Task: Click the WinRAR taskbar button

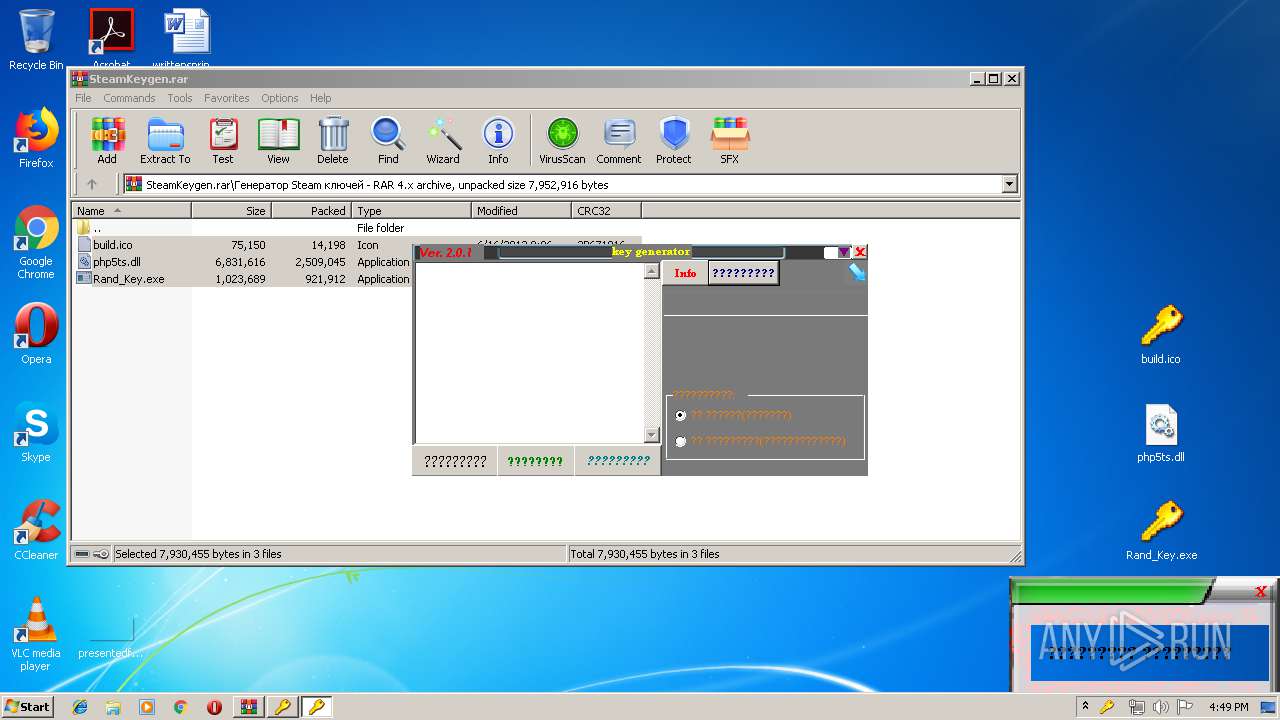Action: [249, 707]
